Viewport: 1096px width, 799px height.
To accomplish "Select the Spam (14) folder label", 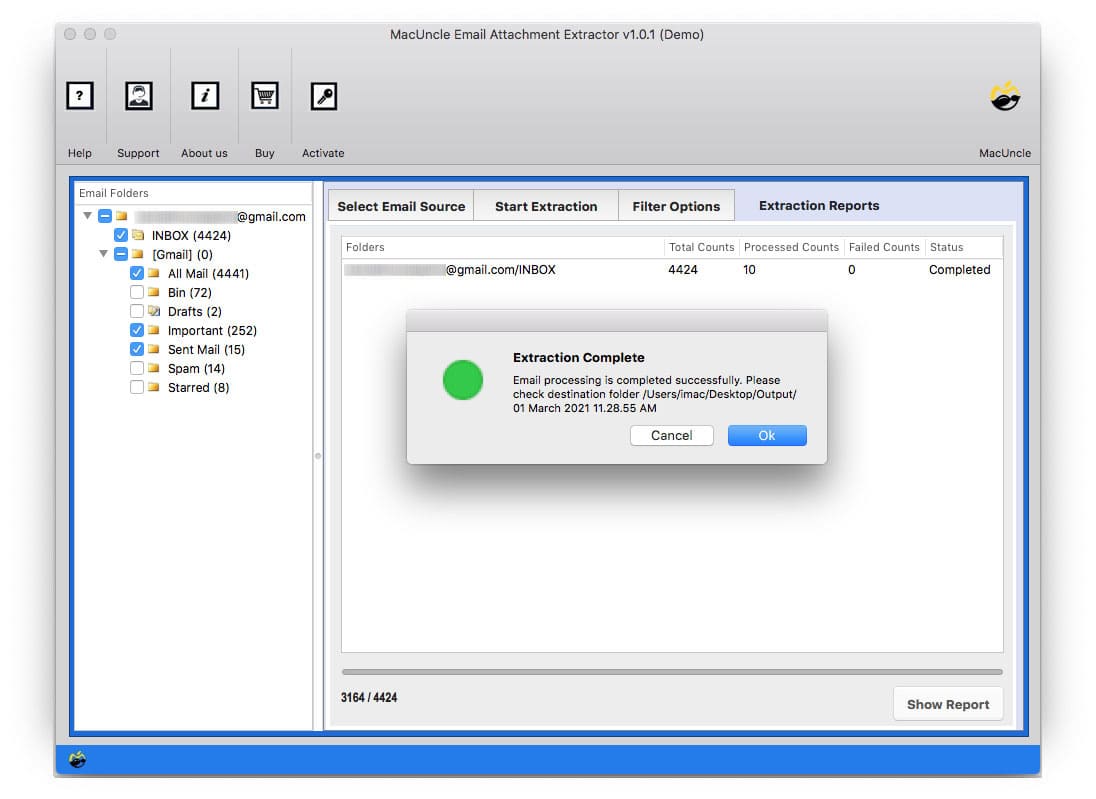I will pos(196,368).
